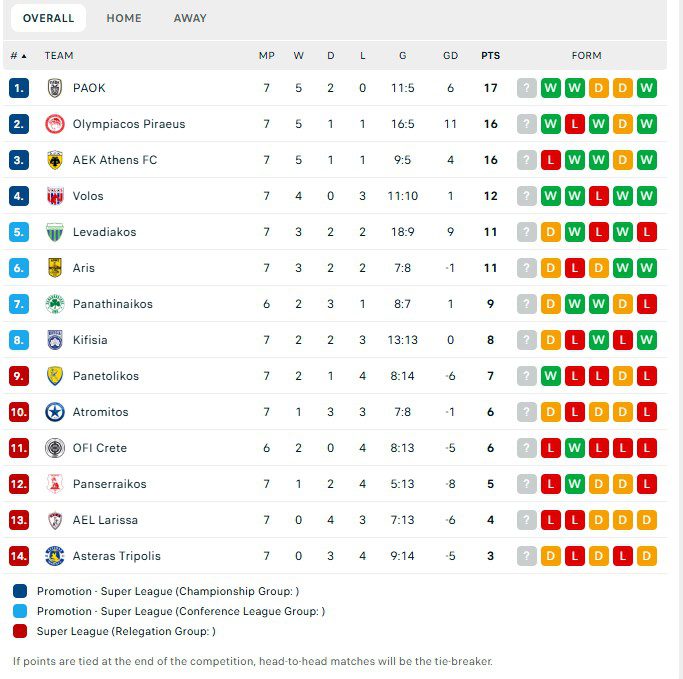Screen dimensions: 683x679
Task: Click the red Relegation Group legend swatch
Action: 21,631
